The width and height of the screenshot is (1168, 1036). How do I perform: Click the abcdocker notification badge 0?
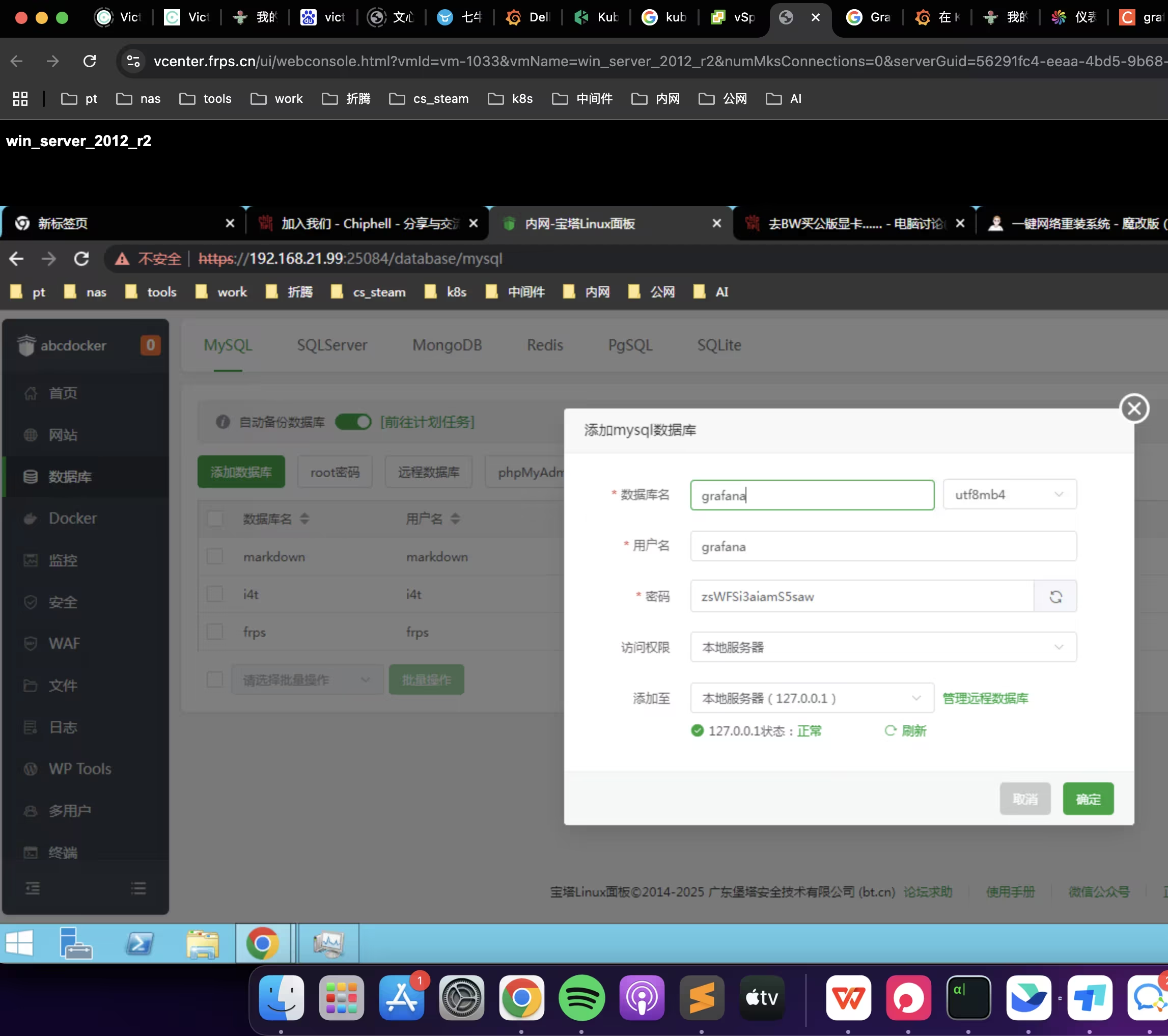tap(150, 345)
